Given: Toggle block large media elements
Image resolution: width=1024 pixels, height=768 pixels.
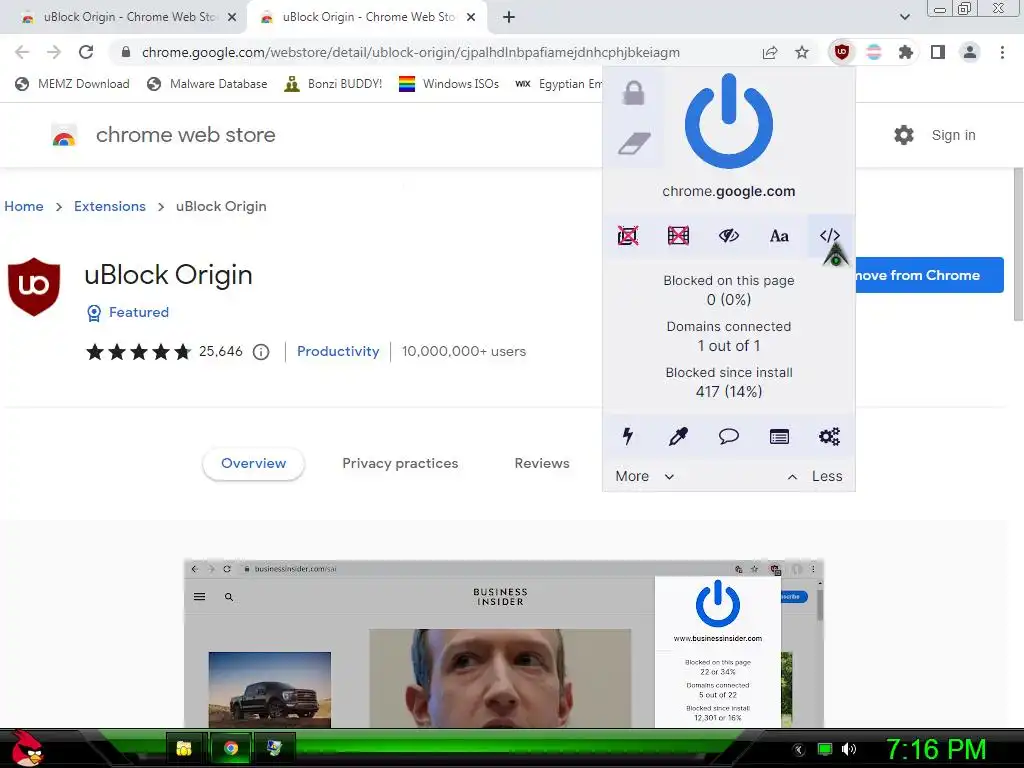Looking at the screenshot, I should pos(678,236).
